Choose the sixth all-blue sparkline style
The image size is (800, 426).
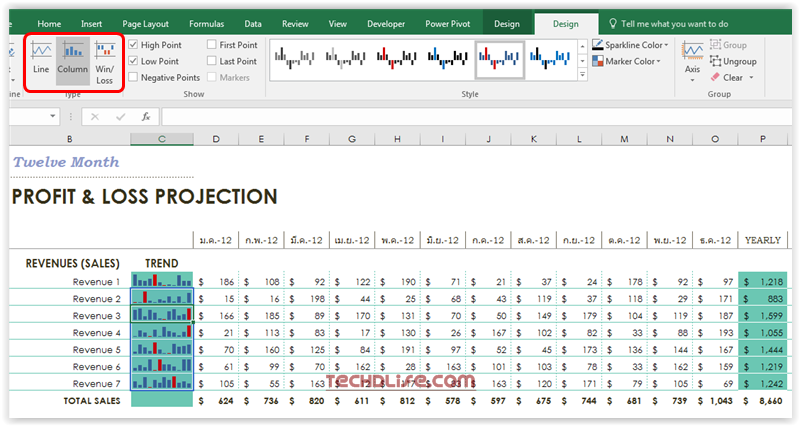pos(550,58)
